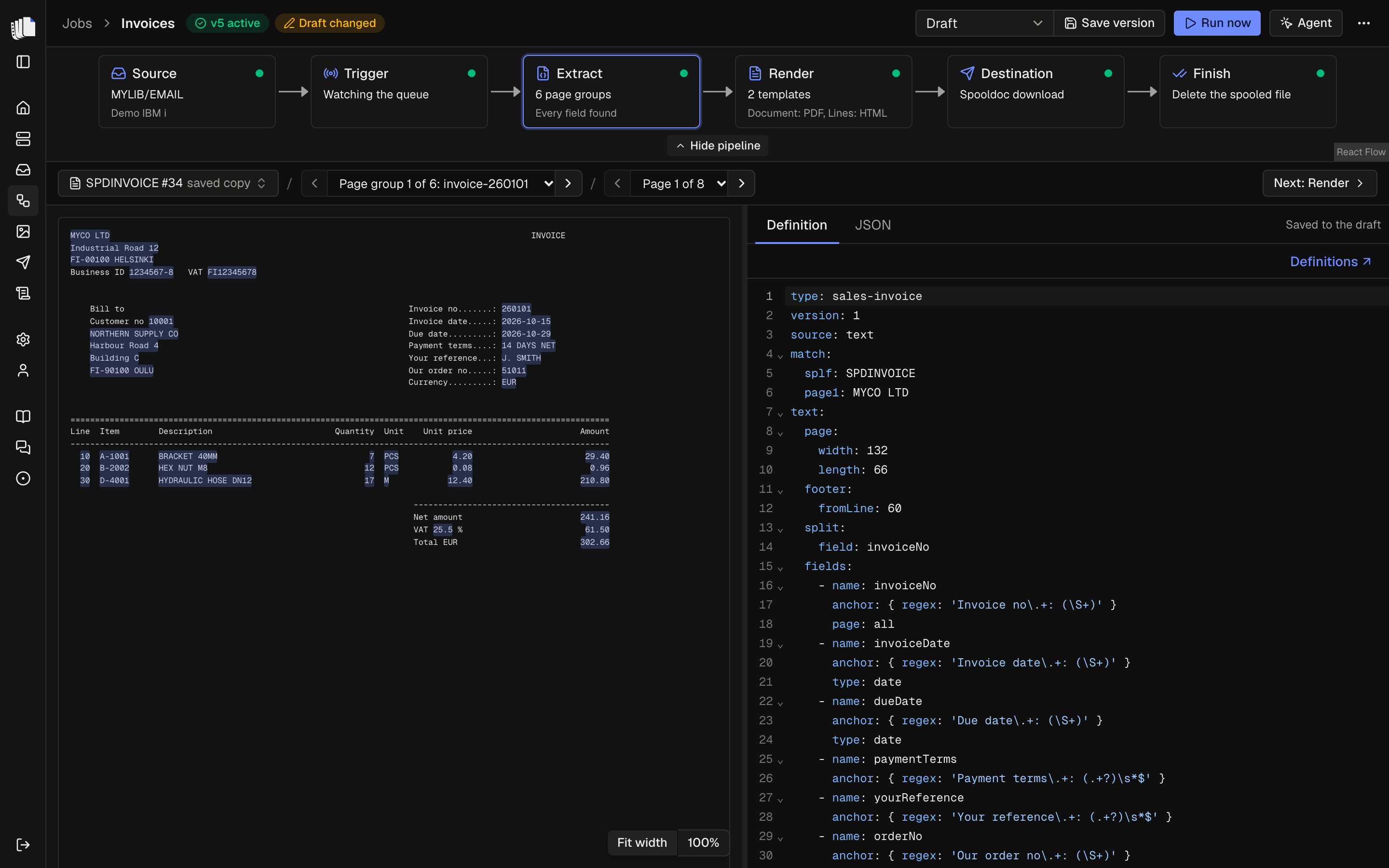Collapse the split block at line 13
Viewport: 1389px width, 868px height.
click(x=780, y=530)
